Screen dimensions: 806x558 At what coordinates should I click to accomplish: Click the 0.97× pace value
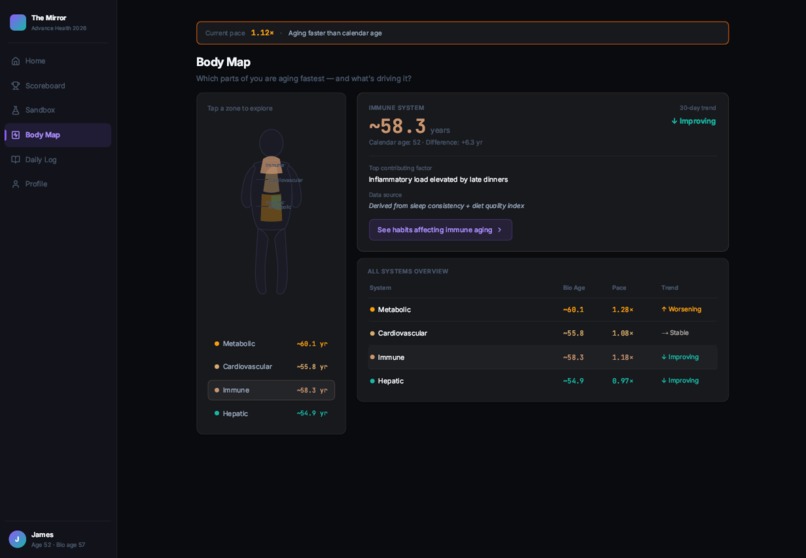[x=622, y=381]
